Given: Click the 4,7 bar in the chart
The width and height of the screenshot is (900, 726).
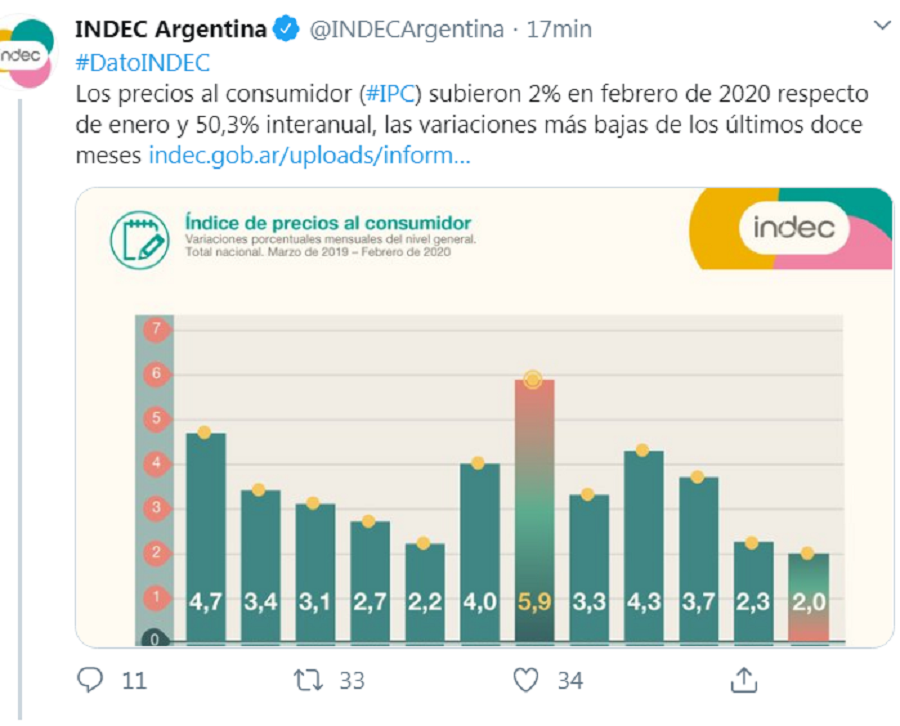Looking at the screenshot, I should [205, 535].
